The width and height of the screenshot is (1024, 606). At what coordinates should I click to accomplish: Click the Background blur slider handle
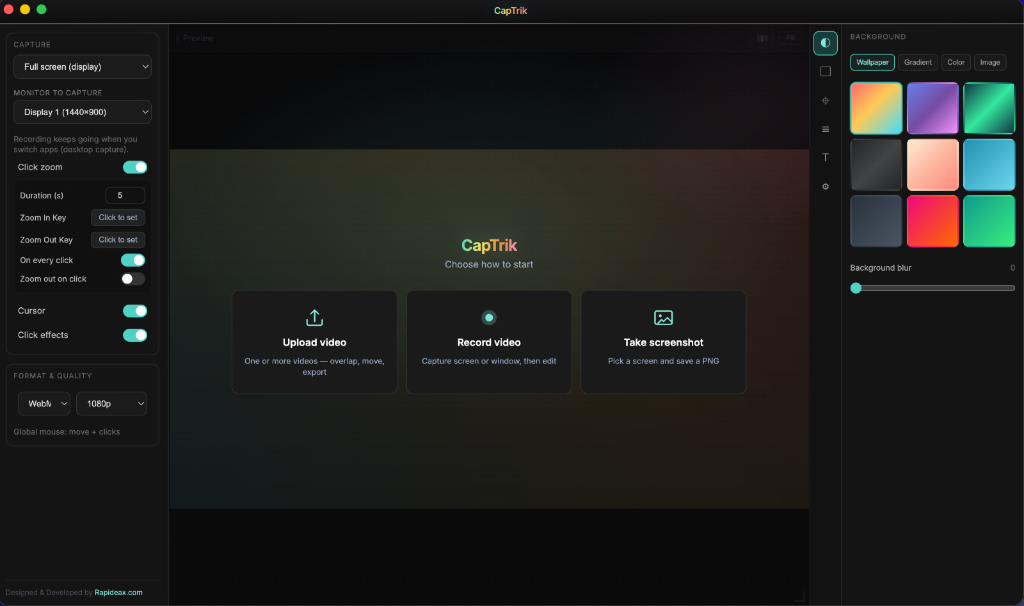(856, 288)
